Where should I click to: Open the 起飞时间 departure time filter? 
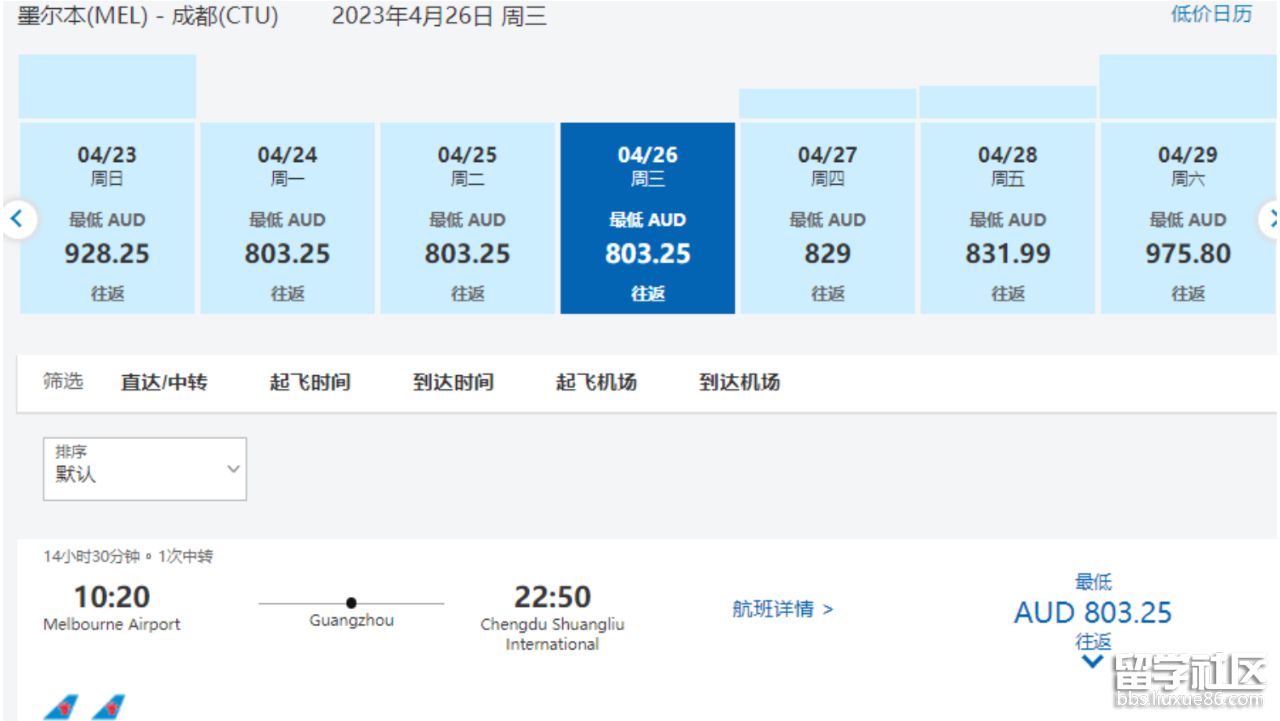[310, 382]
